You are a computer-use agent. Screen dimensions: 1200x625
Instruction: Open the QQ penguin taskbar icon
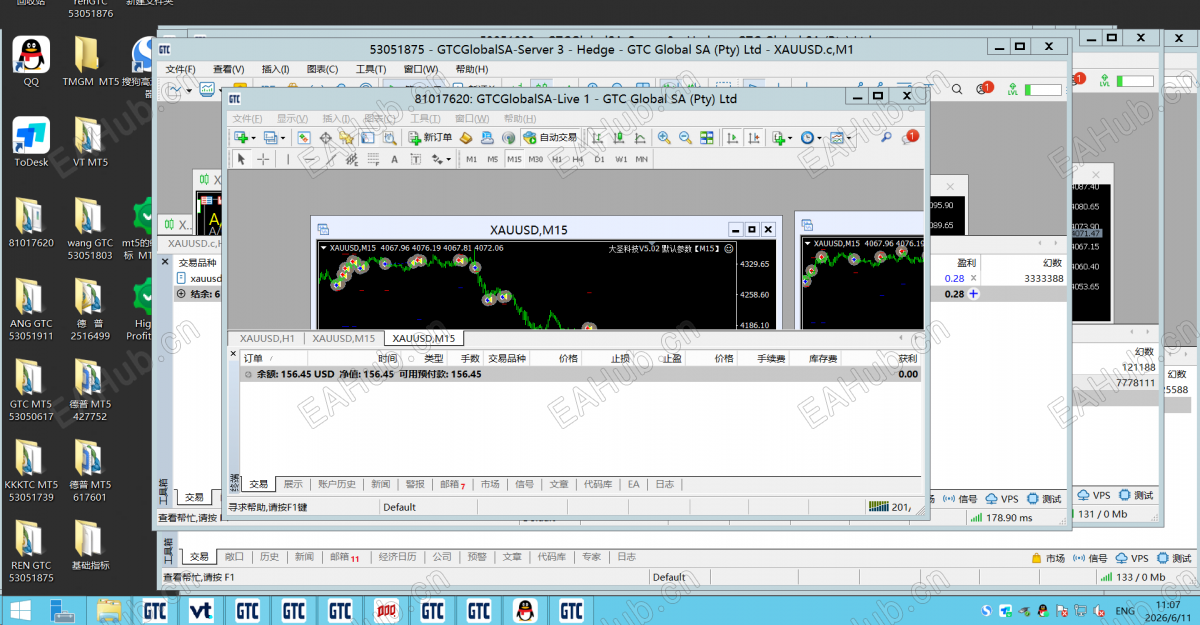tap(524, 610)
